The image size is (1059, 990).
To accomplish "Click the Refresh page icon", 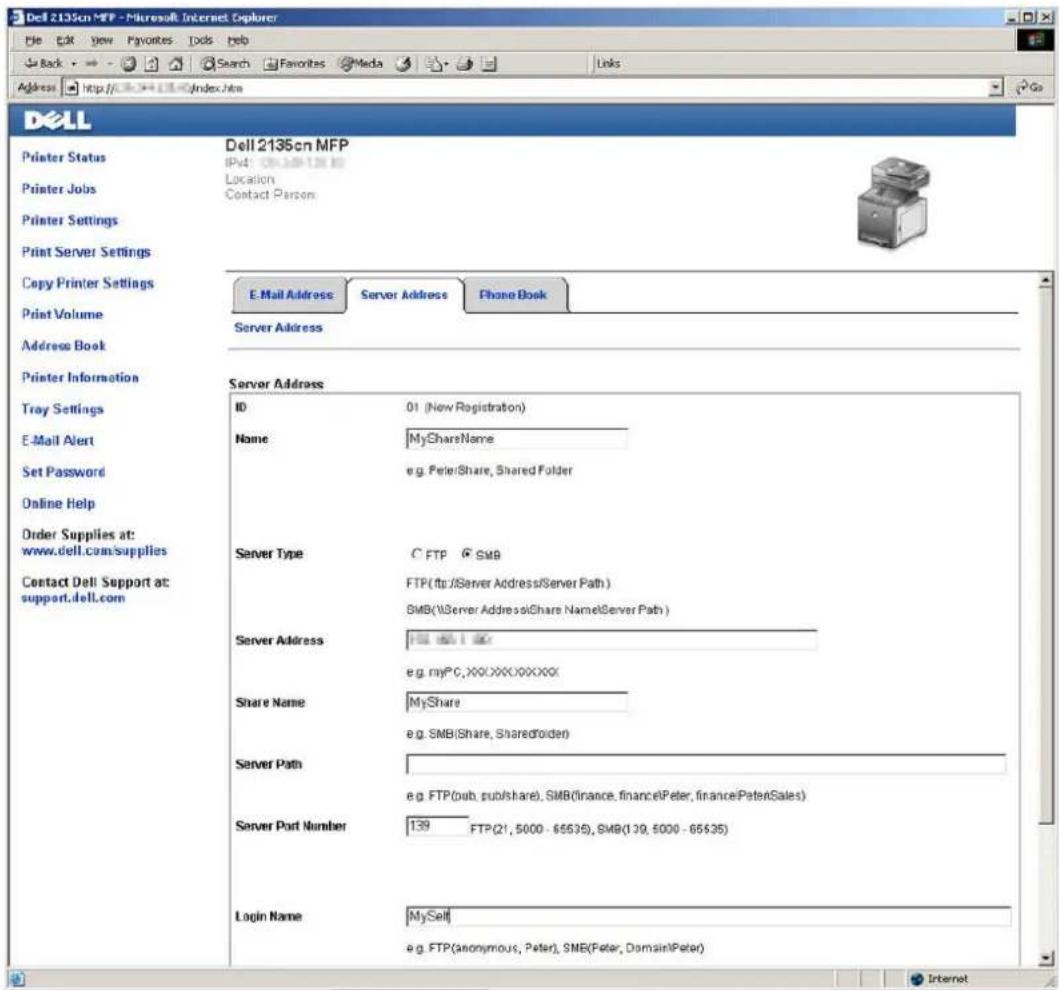I will pyautogui.click(x=152, y=64).
